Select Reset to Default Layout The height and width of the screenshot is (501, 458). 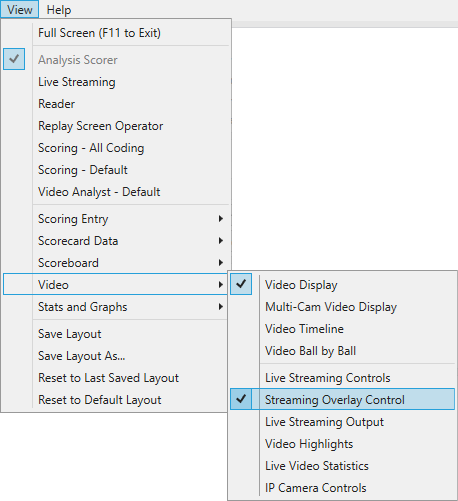(x=116, y=400)
